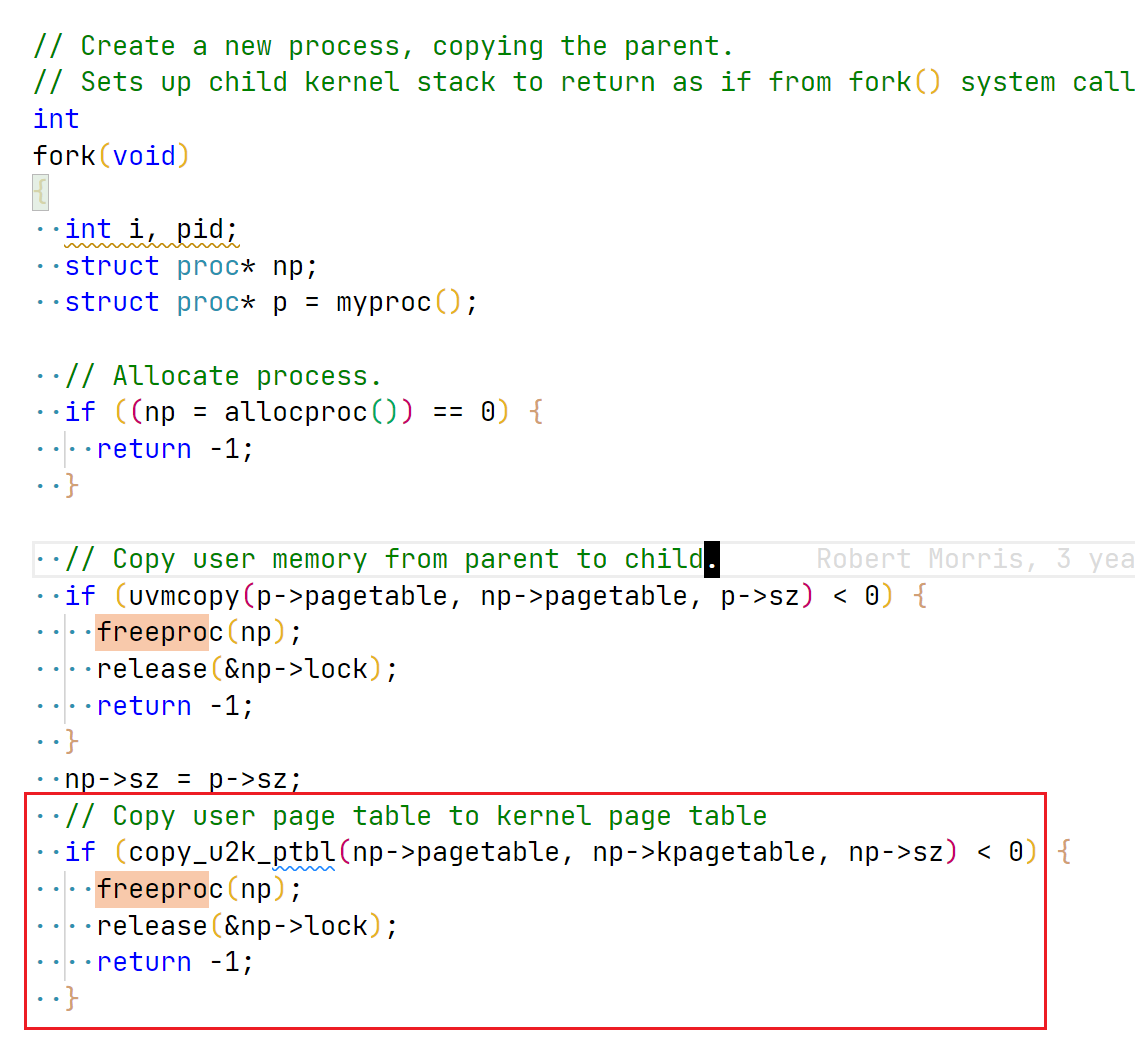This screenshot has height=1058, width=1135.
Task: Click the "Create a new process" comment line
Action: pyautogui.click(x=384, y=46)
